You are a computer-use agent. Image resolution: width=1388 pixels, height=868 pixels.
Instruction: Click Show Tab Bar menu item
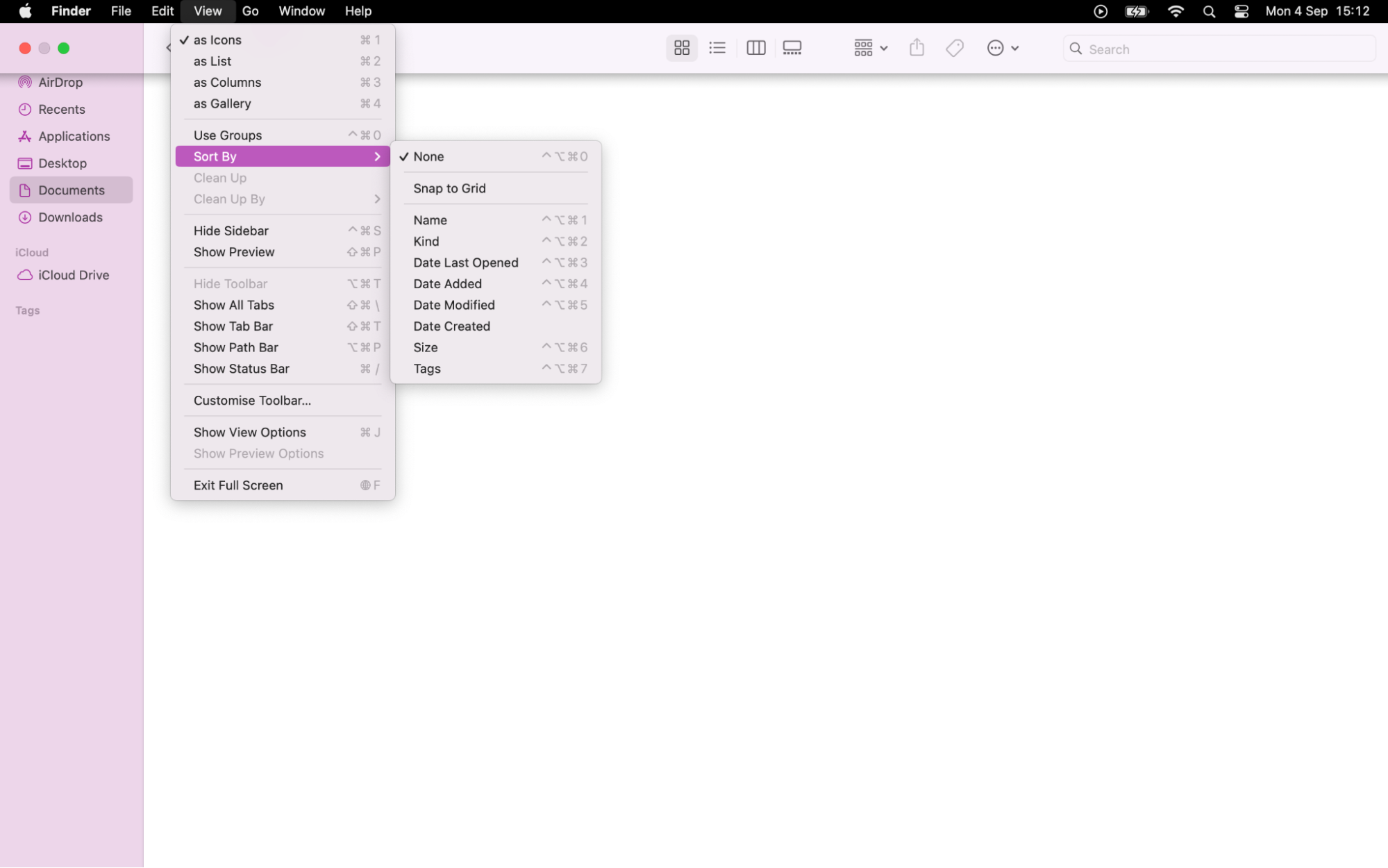pyautogui.click(x=283, y=326)
